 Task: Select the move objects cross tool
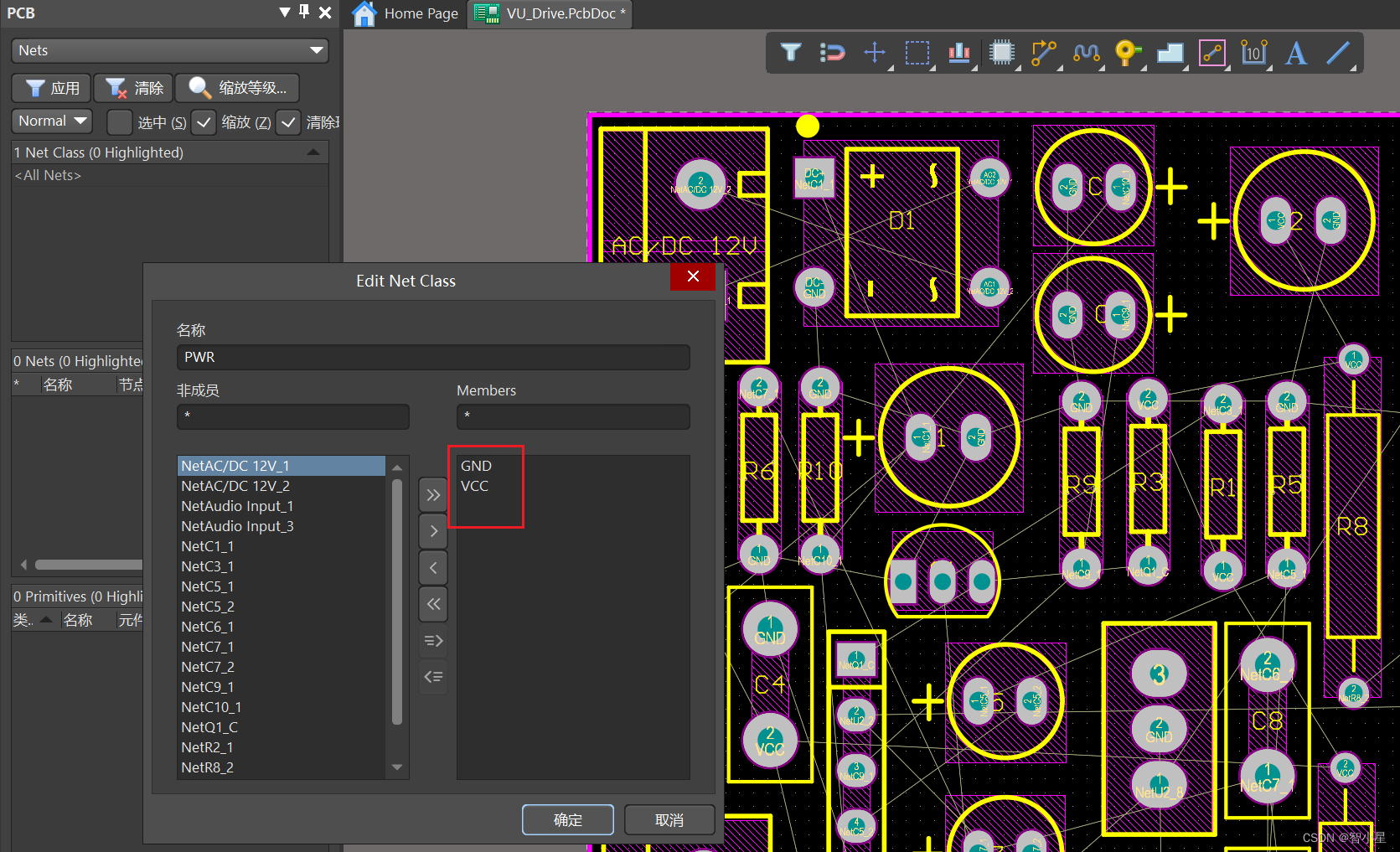(x=875, y=53)
